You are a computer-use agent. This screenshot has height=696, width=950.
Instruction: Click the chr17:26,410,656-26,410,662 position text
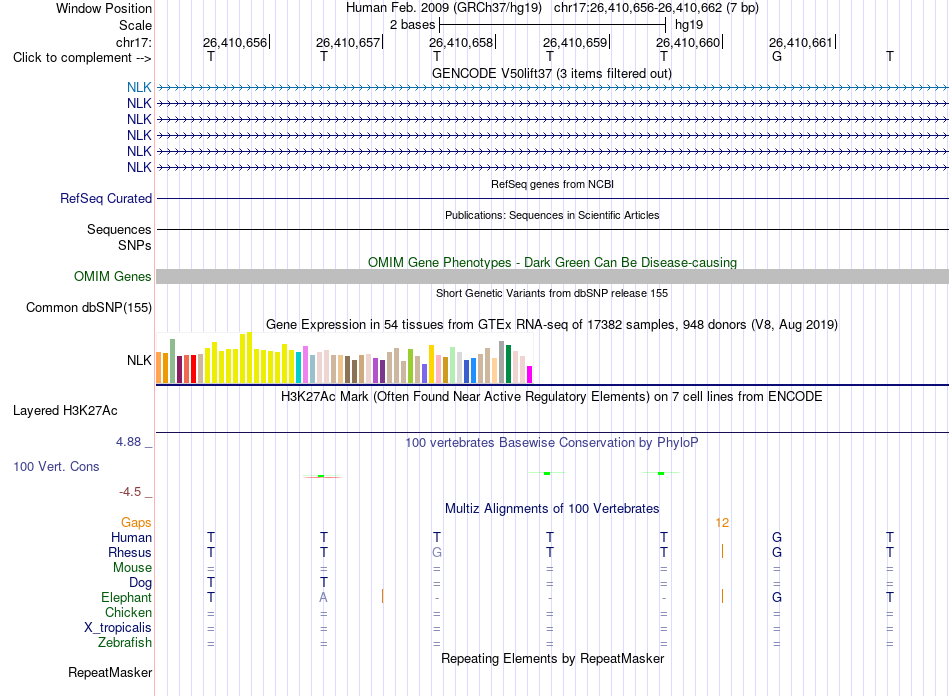656,8
